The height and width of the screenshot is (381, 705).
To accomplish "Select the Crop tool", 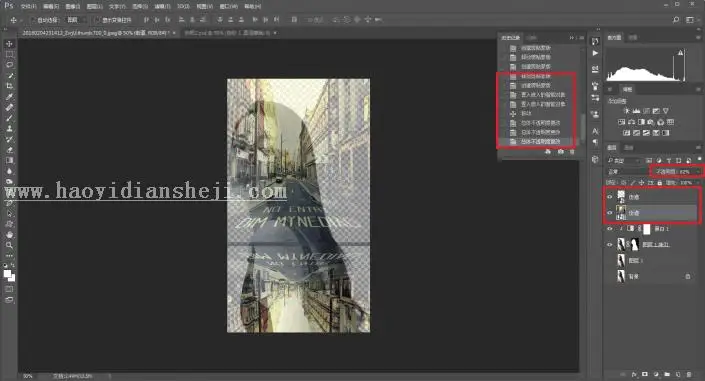I will tap(9, 86).
